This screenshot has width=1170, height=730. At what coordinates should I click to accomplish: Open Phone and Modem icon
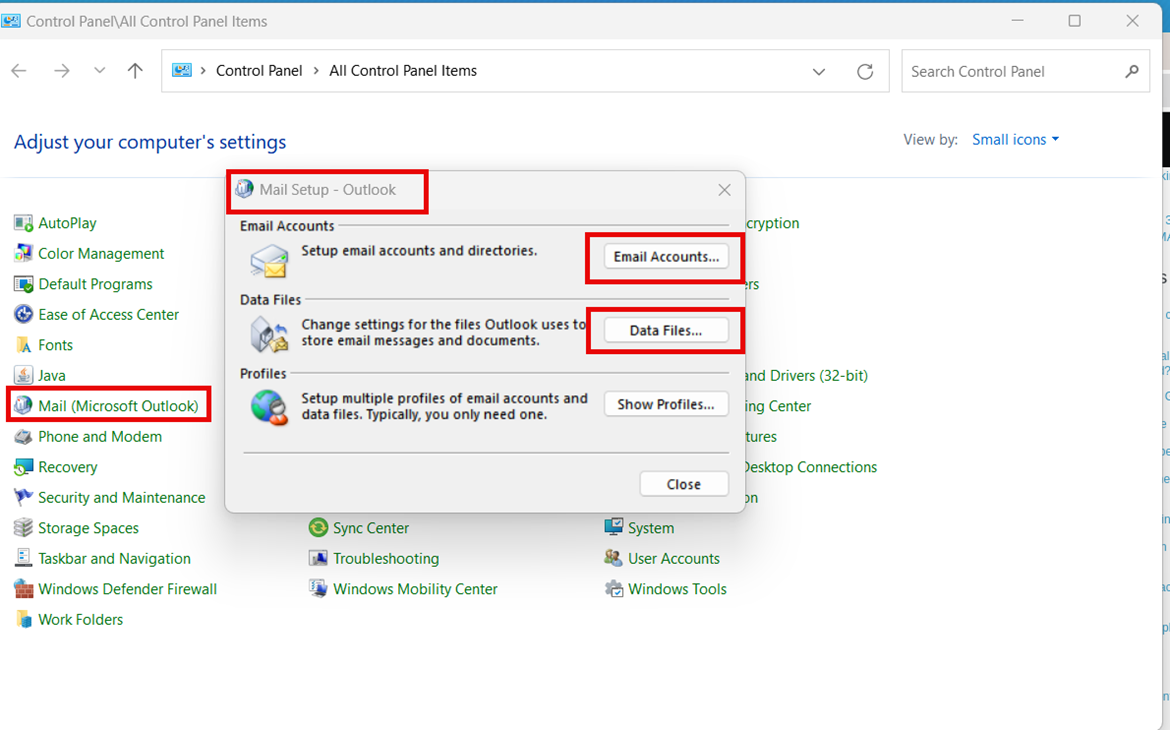pos(23,437)
